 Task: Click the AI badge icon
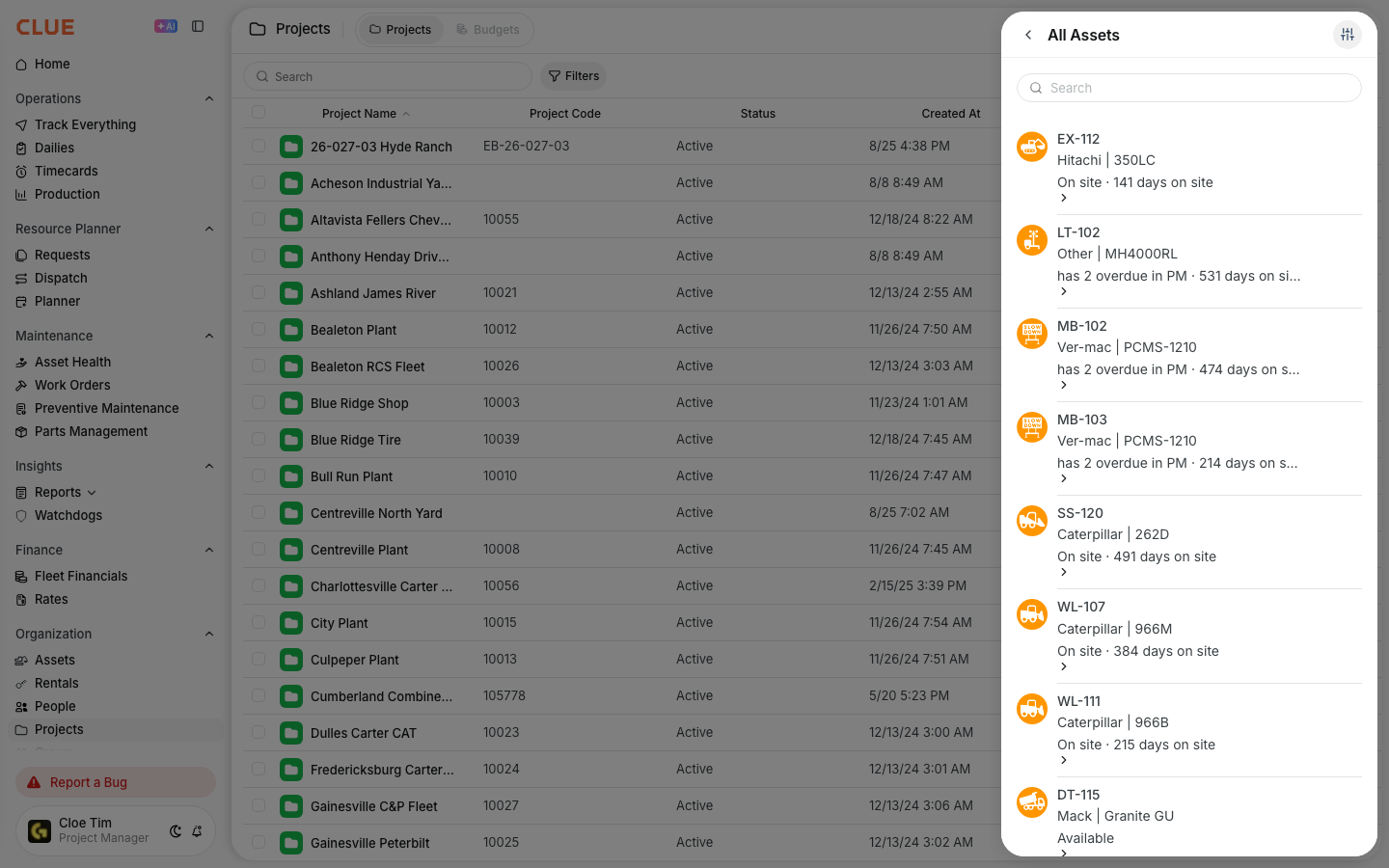tap(166, 27)
